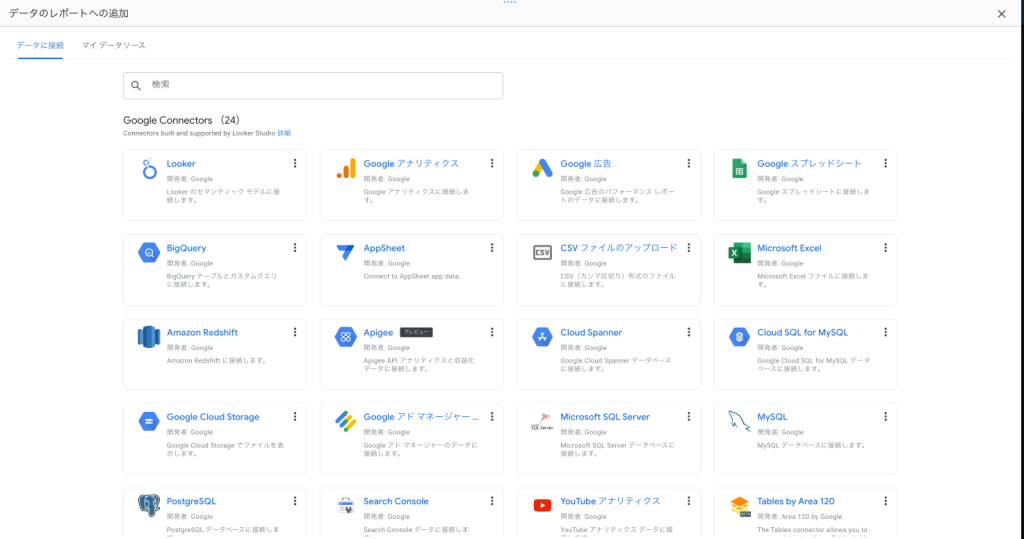Open BigQuery card three-dot menu
The width and height of the screenshot is (1024, 539).
(x=295, y=248)
